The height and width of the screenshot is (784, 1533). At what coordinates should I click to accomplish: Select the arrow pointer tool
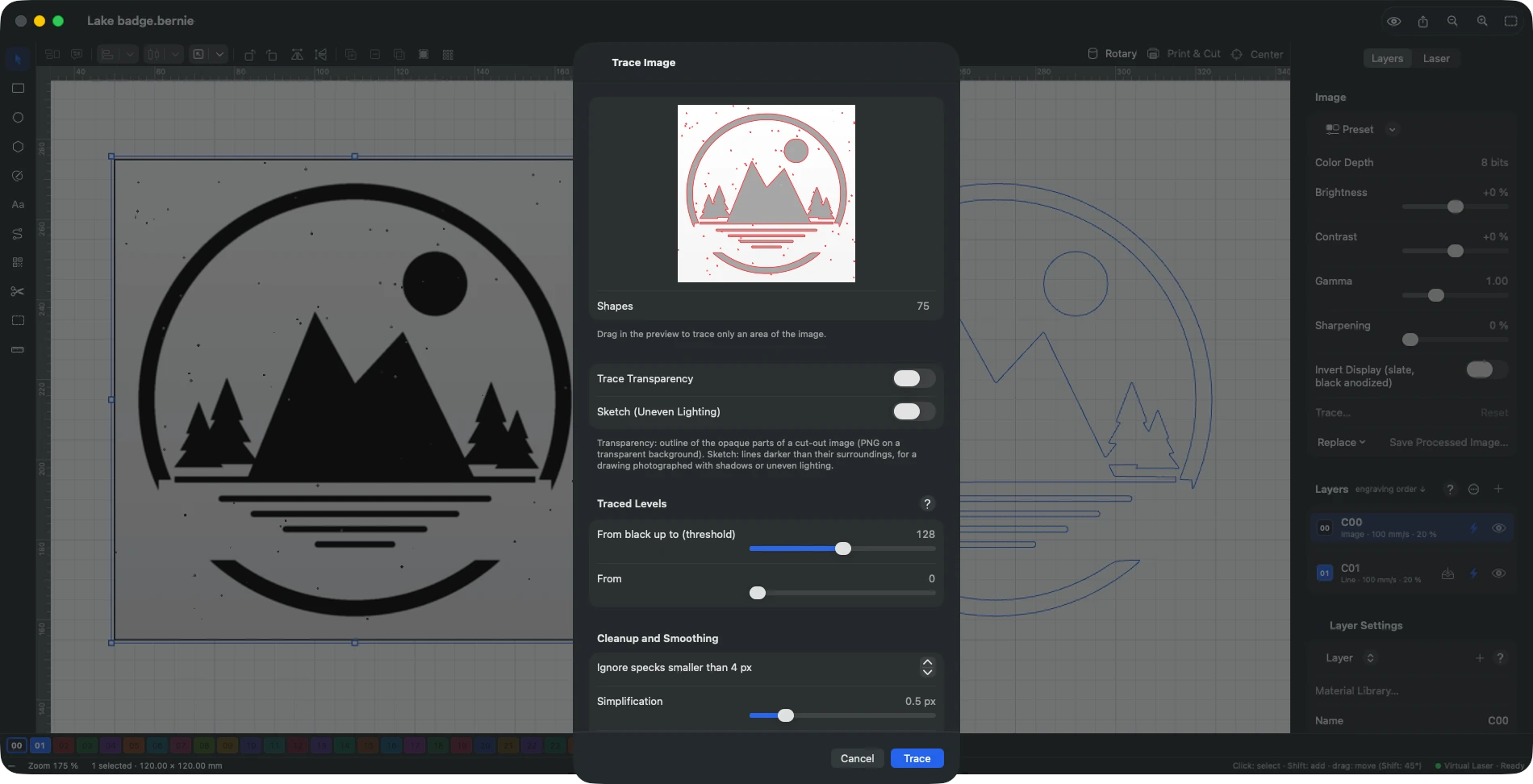point(18,59)
